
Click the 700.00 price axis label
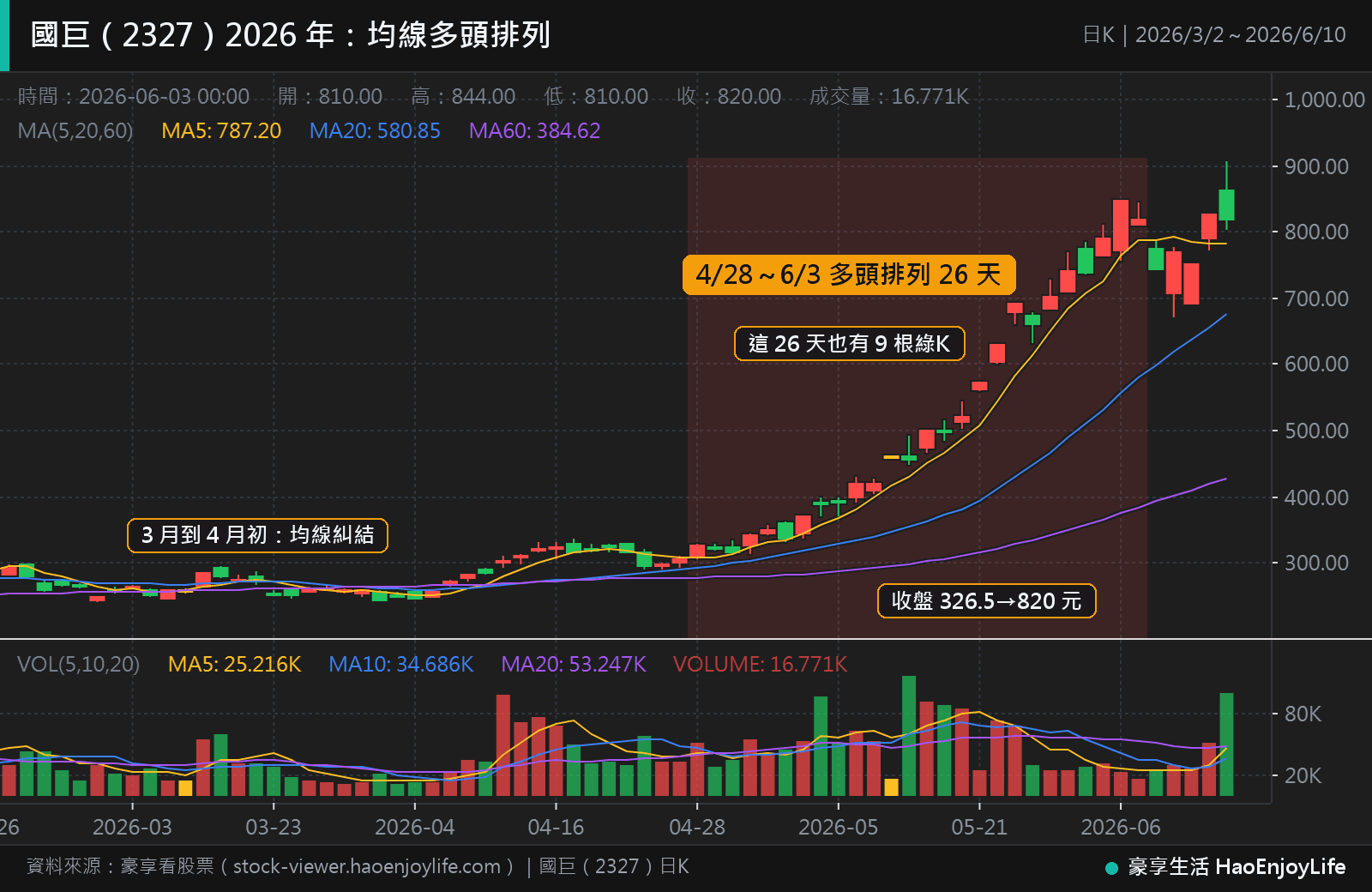point(1316,298)
